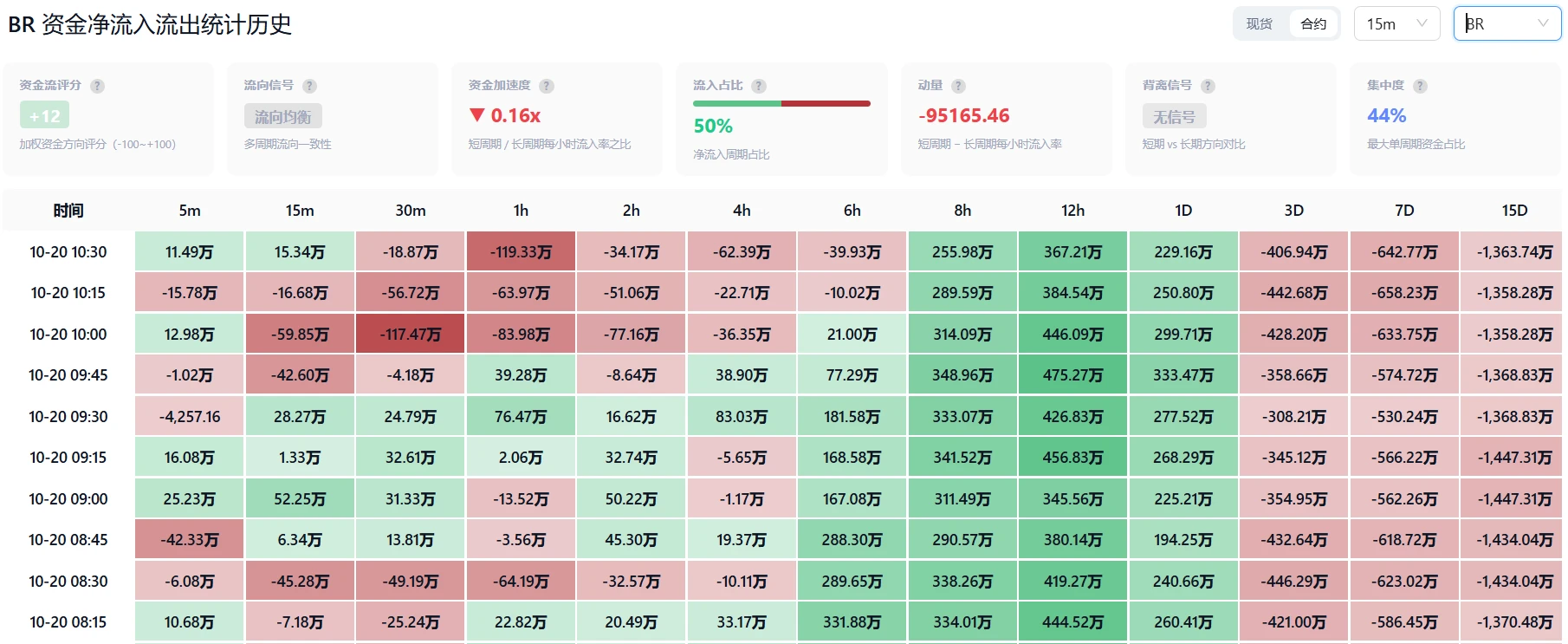Image resolution: width=1568 pixels, height=644 pixels.
Task: Click the 52.25万 cell in 15m column
Action: point(300,499)
